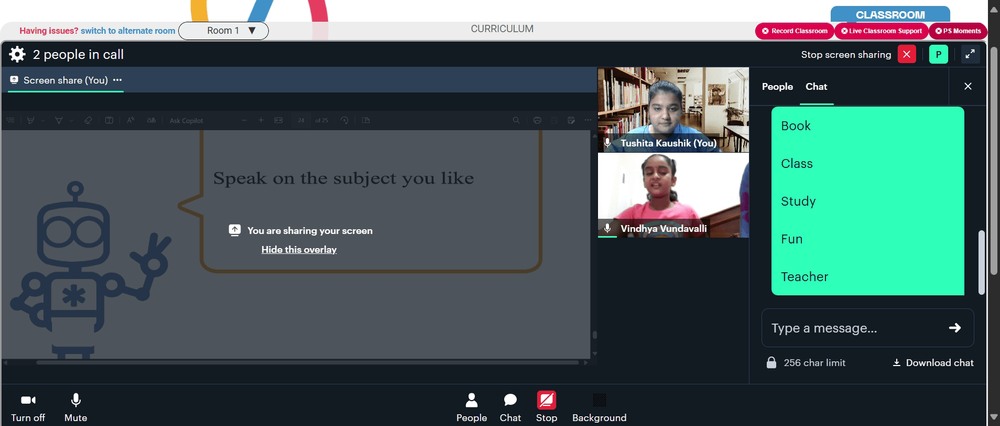Open the Room 1 dropdown
Screen dimensions: 1000x426
[223, 31]
